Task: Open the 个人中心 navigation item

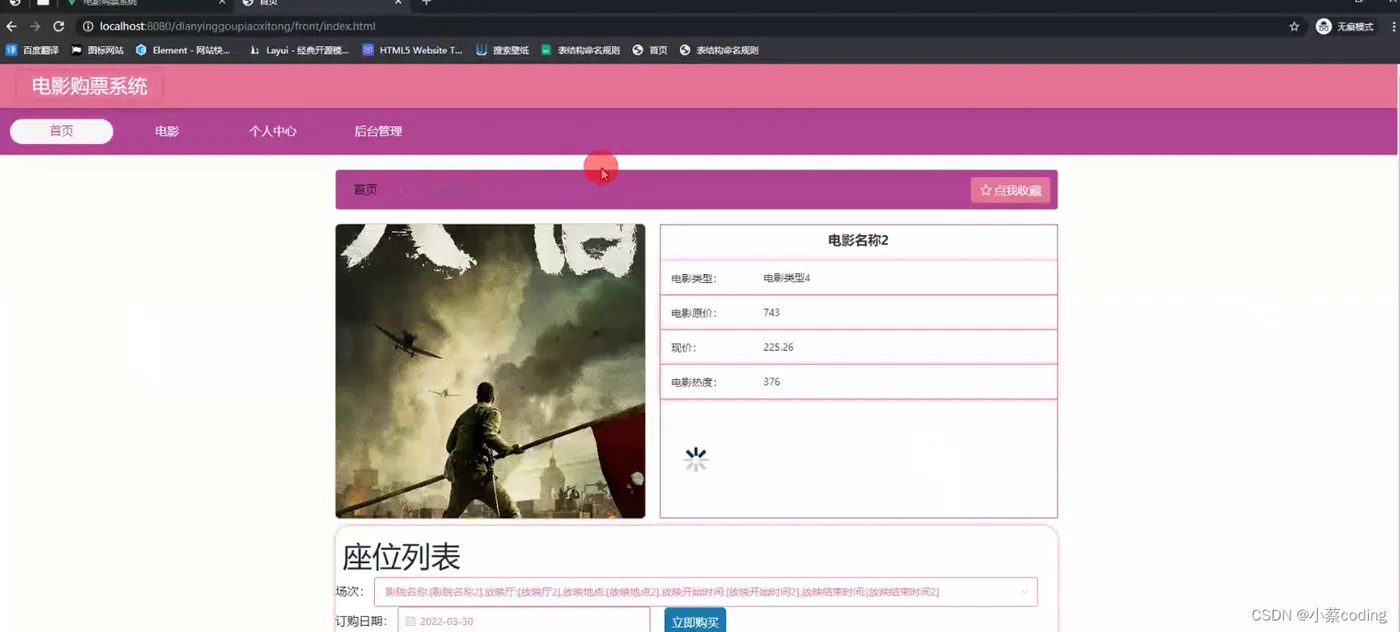Action: [x=273, y=131]
